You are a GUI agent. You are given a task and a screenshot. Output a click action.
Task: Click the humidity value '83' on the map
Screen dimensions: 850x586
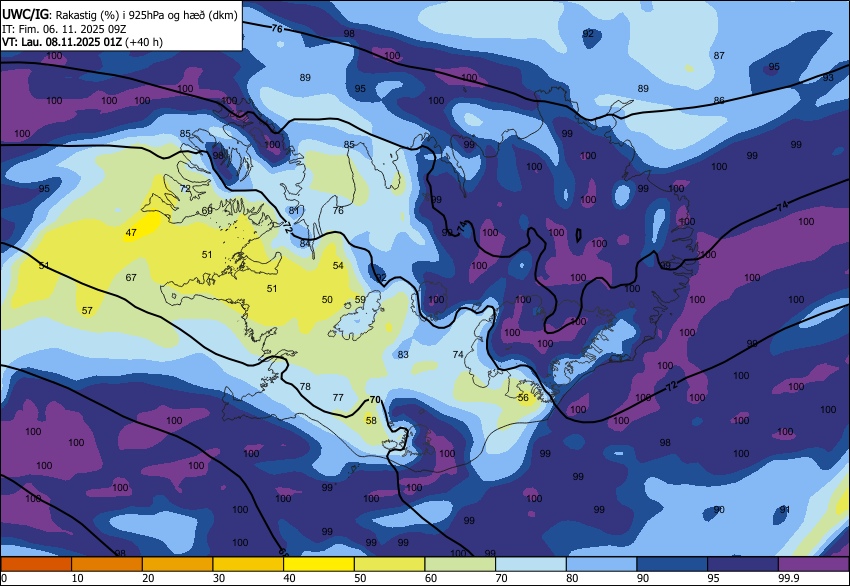(x=403, y=355)
